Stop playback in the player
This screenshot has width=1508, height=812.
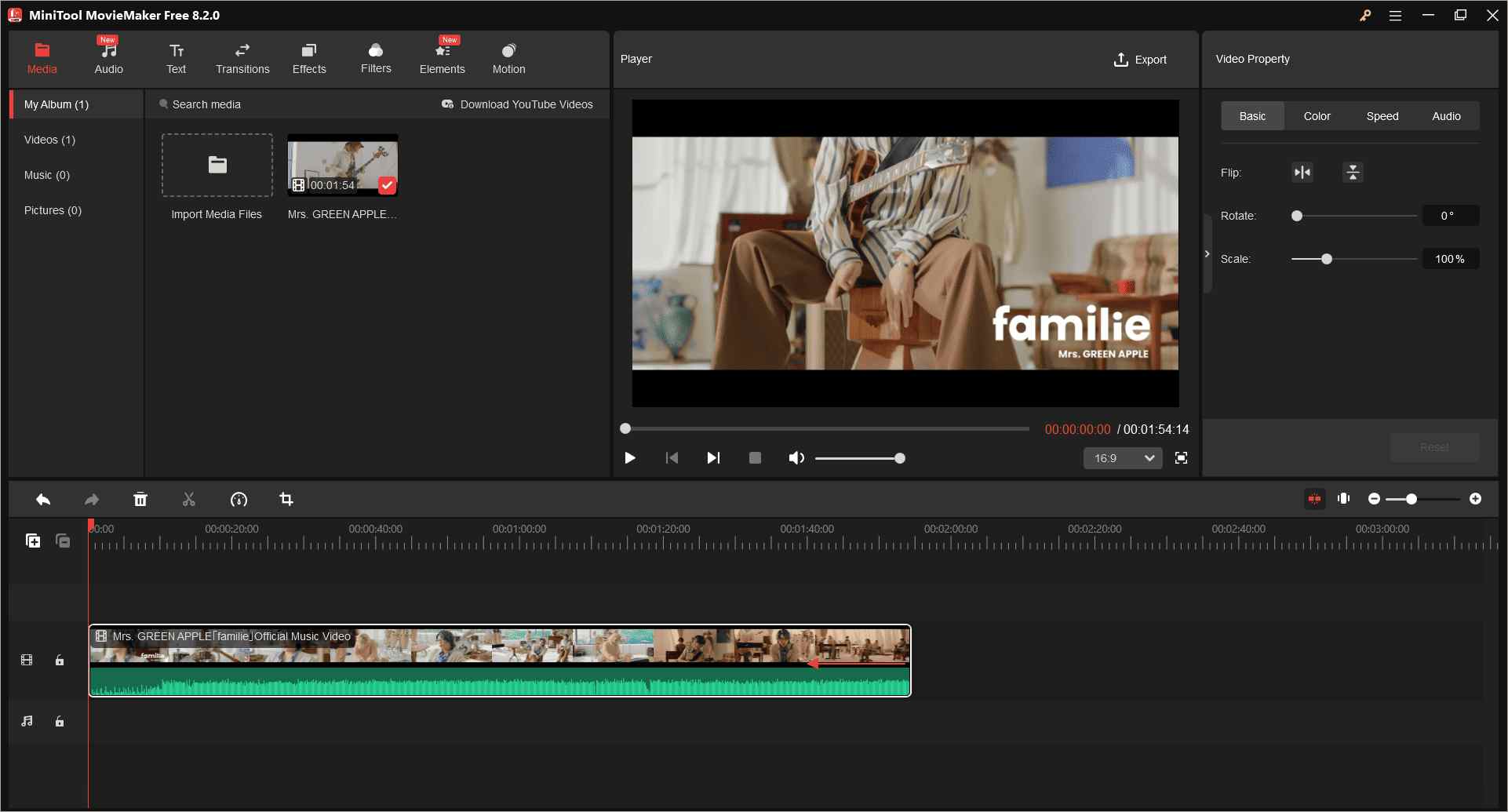(x=755, y=458)
